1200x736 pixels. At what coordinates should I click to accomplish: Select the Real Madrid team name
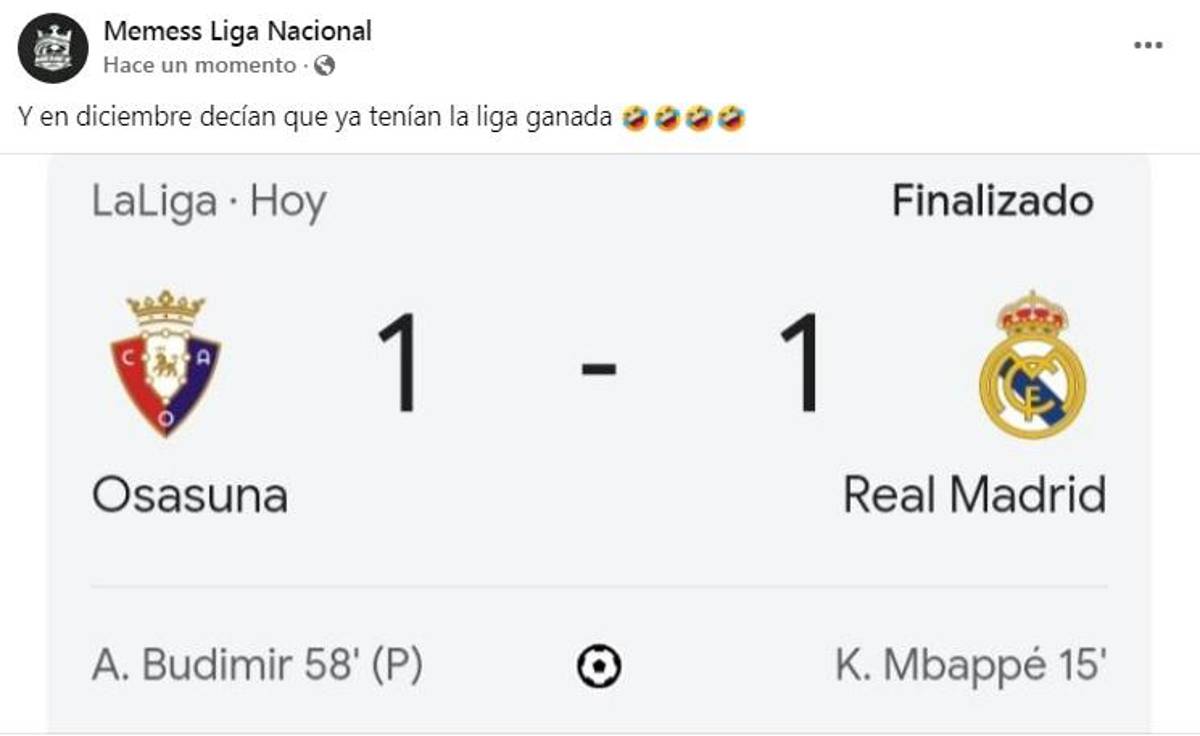(x=975, y=495)
